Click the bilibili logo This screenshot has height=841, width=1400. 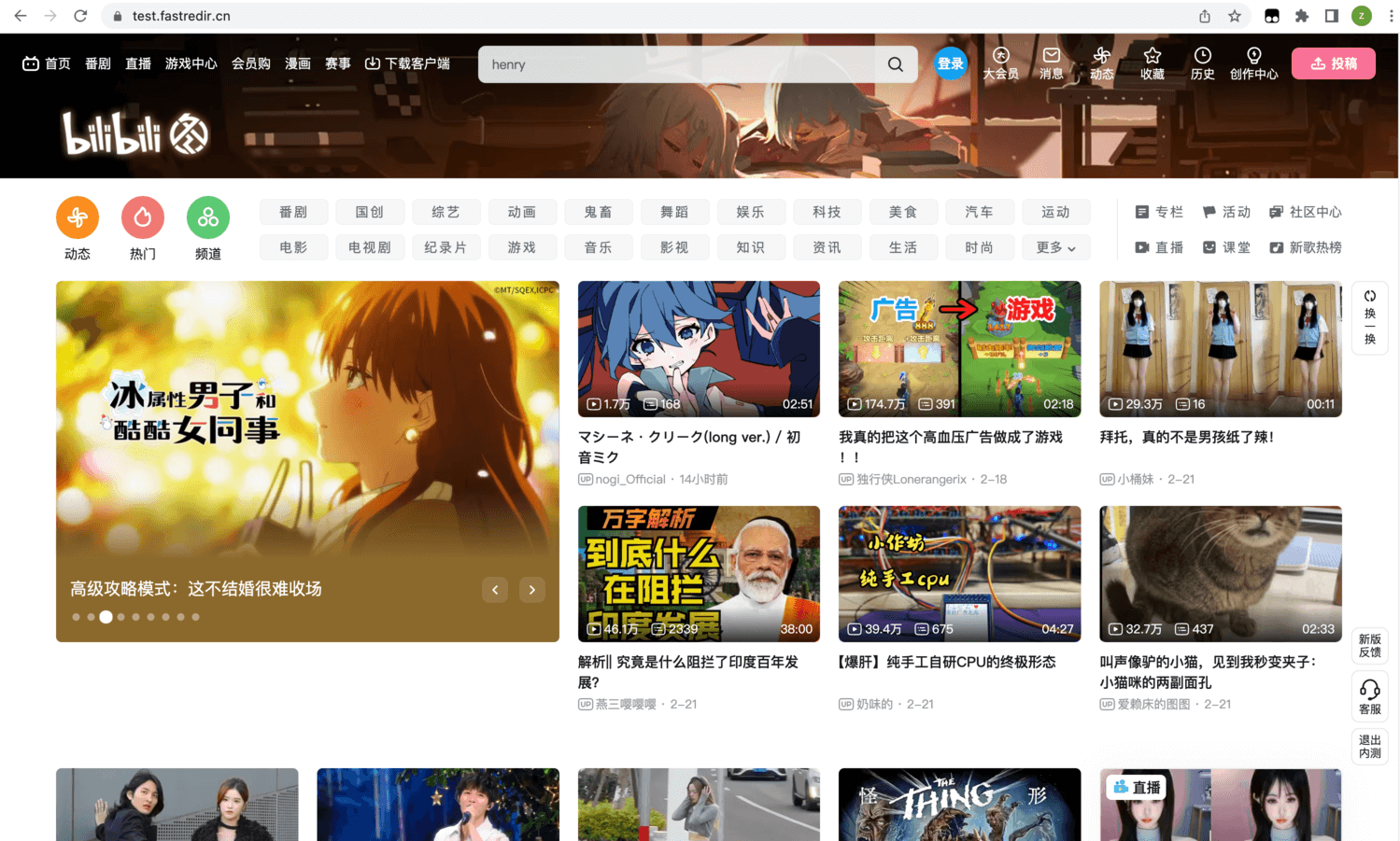tap(136, 133)
